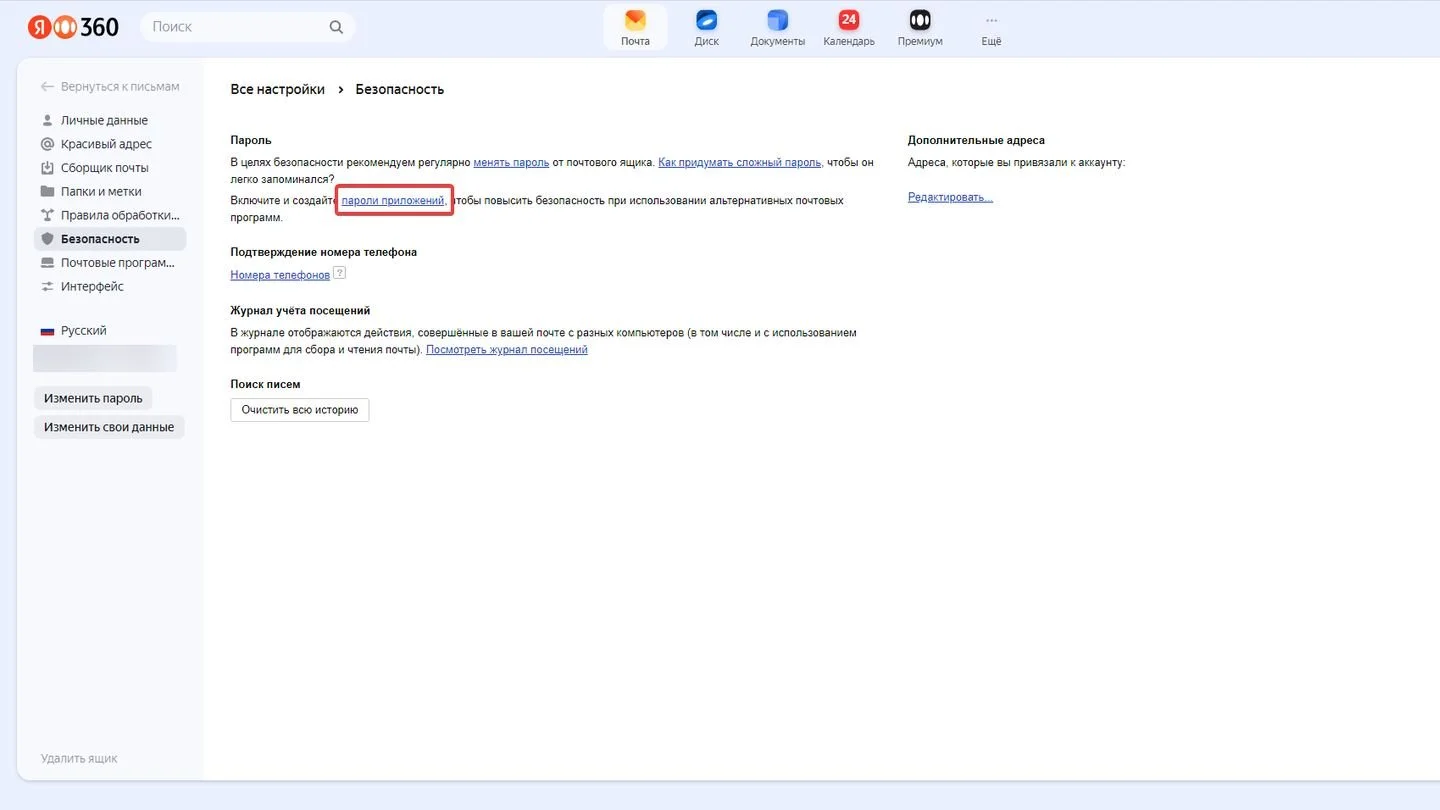Click the sliders icon for Интерфейс
This screenshot has width=1440, height=810.
[47, 287]
